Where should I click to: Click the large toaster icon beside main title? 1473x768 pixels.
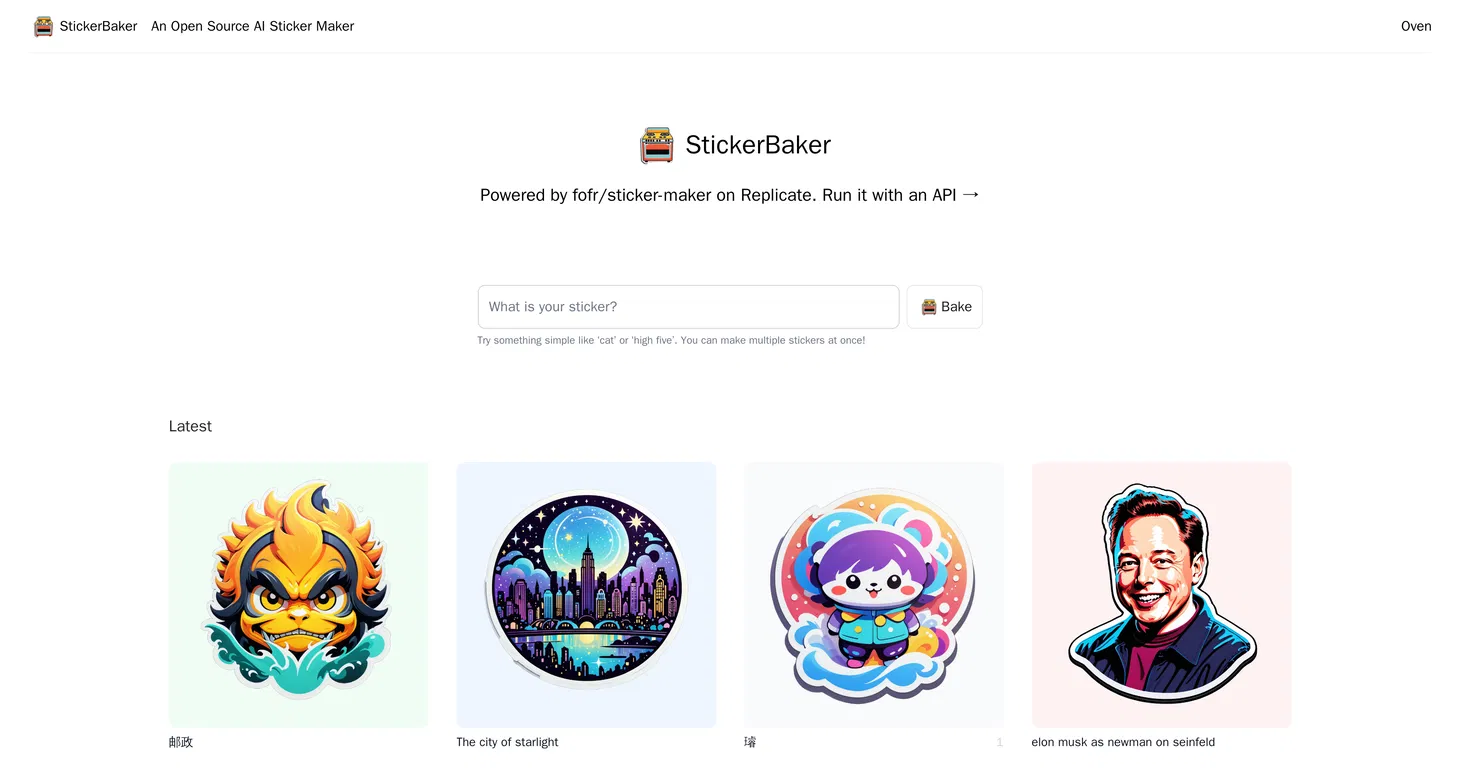tap(657, 146)
